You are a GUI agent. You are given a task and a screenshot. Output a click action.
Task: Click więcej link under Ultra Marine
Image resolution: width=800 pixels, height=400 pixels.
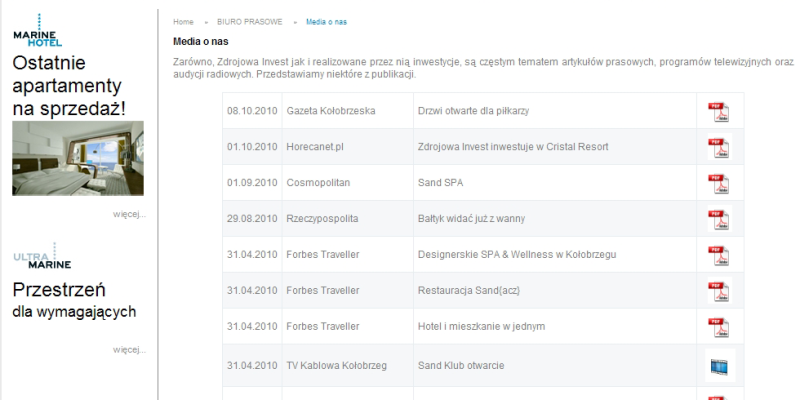tap(130, 349)
